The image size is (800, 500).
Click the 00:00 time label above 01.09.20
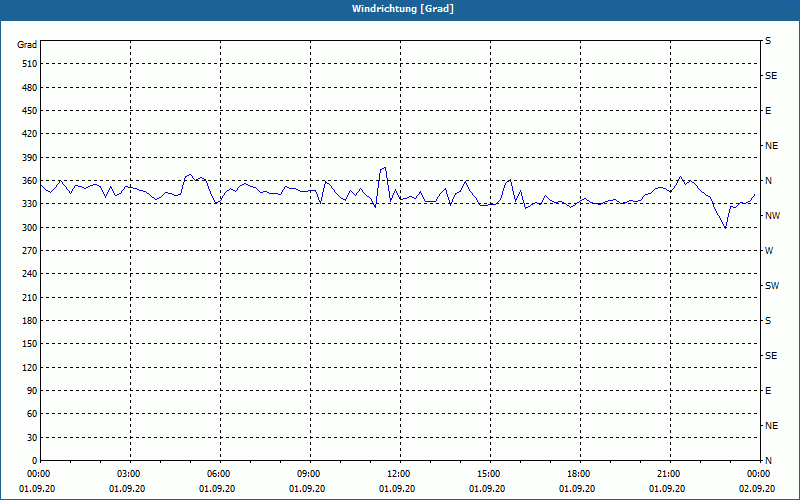[x=37, y=474]
